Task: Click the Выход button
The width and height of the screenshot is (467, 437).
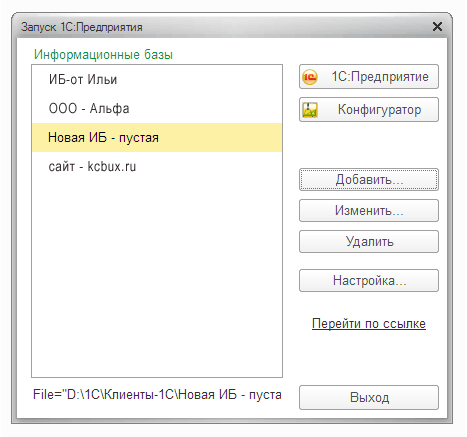Action: click(369, 398)
